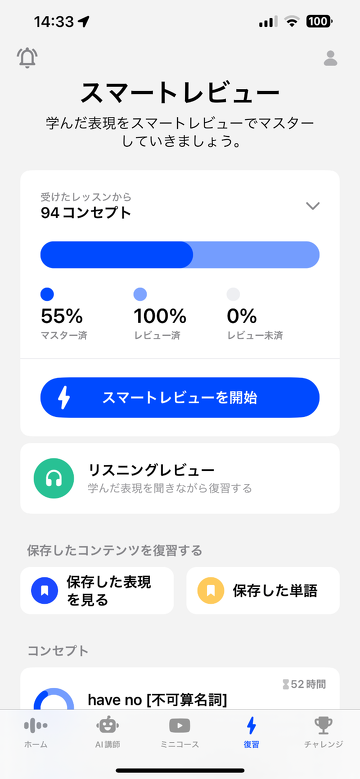
Task: Expand the 94 コンセプト chevron
Action: click(312, 206)
